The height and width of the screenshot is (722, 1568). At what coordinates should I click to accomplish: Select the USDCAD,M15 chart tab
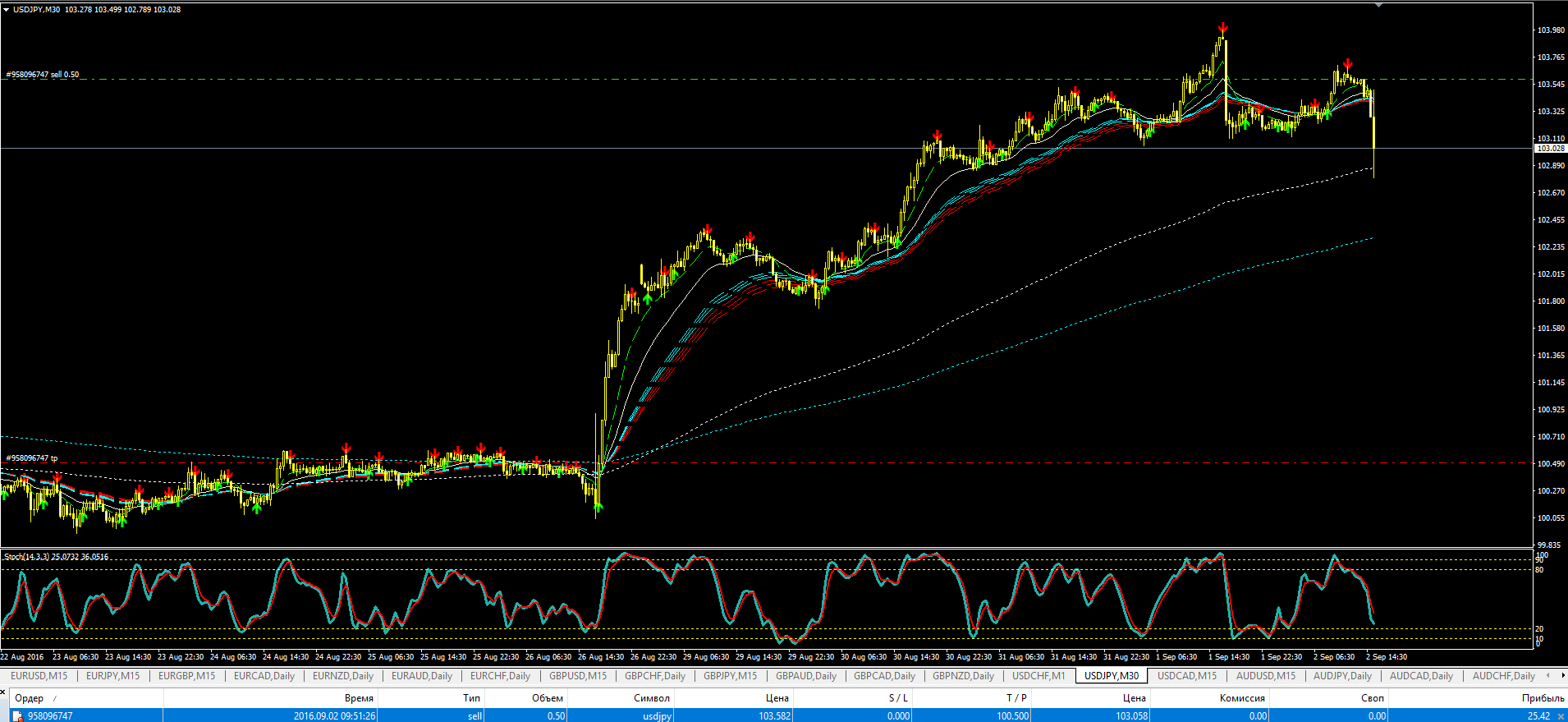(1187, 676)
